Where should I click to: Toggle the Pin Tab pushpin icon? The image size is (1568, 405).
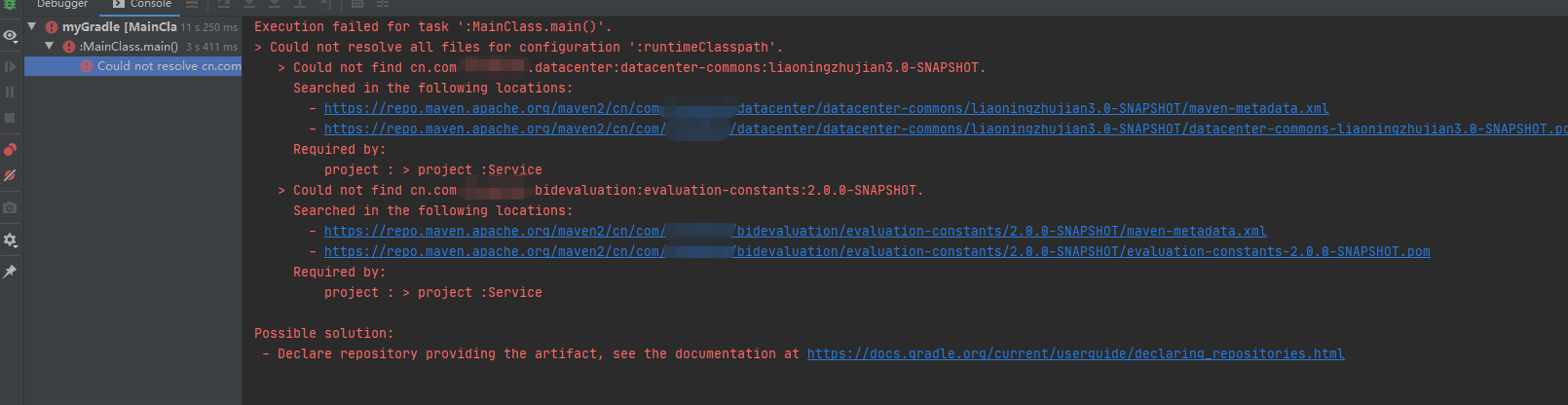pyautogui.click(x=10, y=272)
